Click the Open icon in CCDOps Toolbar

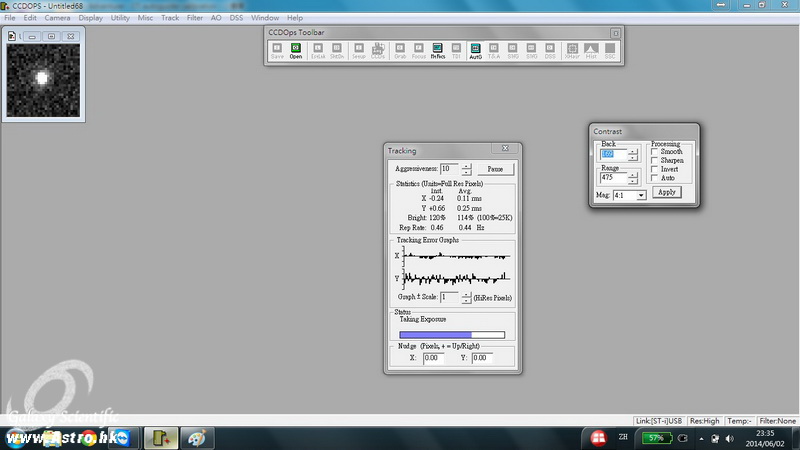pyautogui.click(x=296, y=51)
